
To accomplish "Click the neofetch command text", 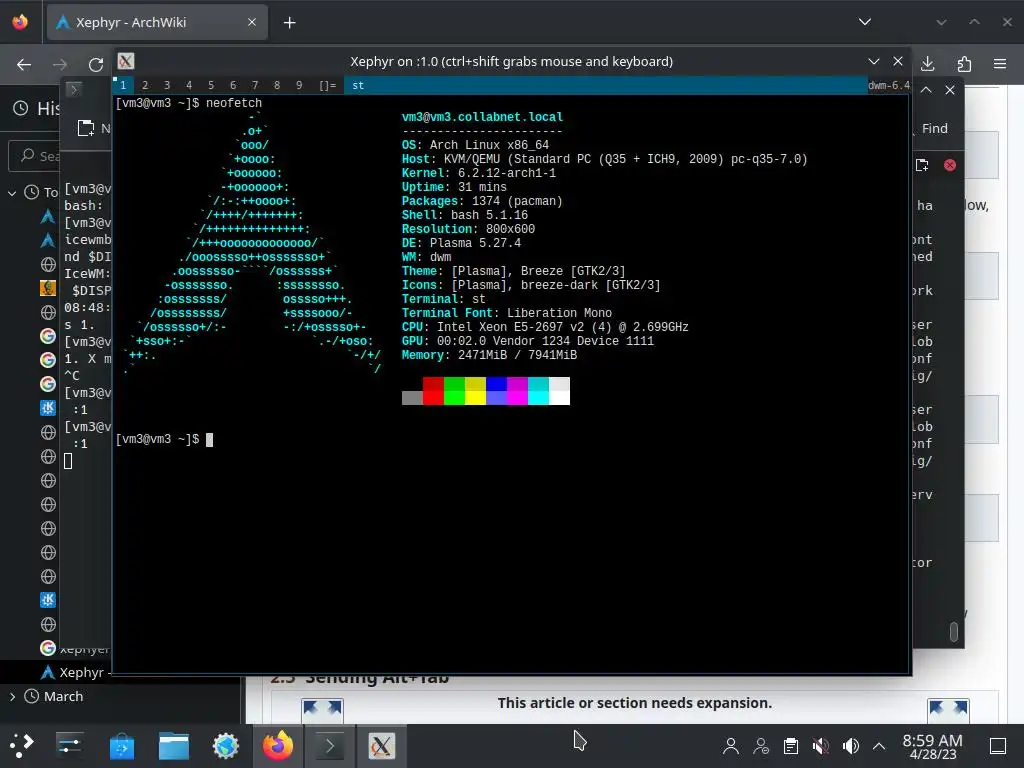I will [x=234, y=103].
